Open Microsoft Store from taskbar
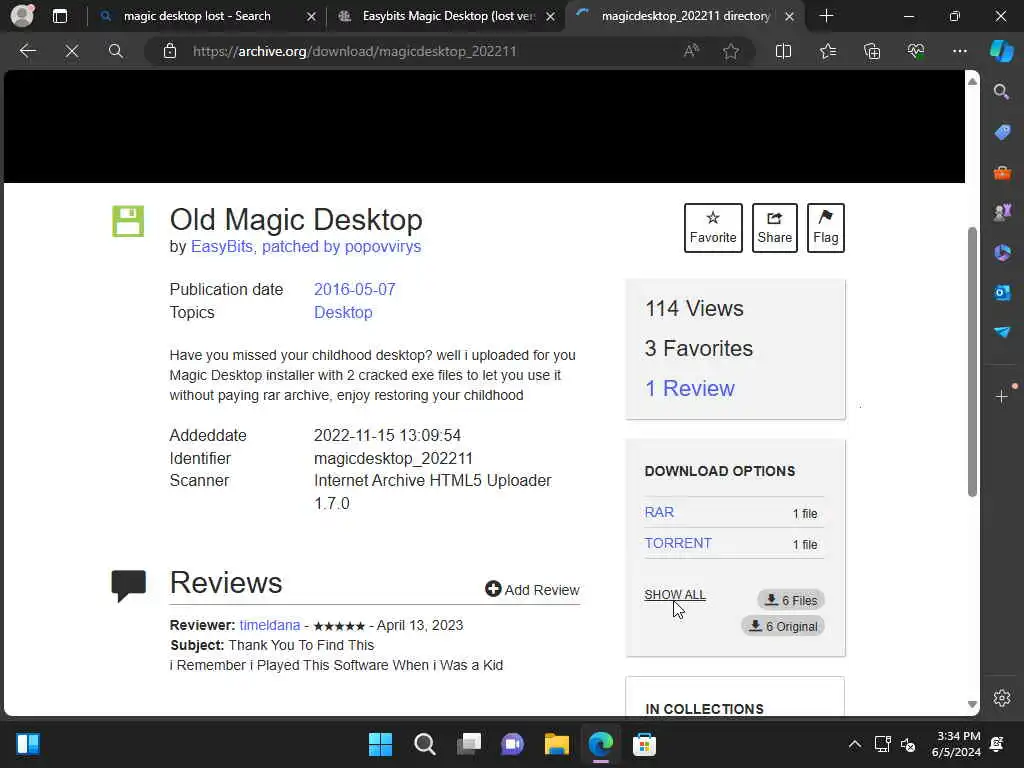1024x768 pixels. [x=644, y=744]
